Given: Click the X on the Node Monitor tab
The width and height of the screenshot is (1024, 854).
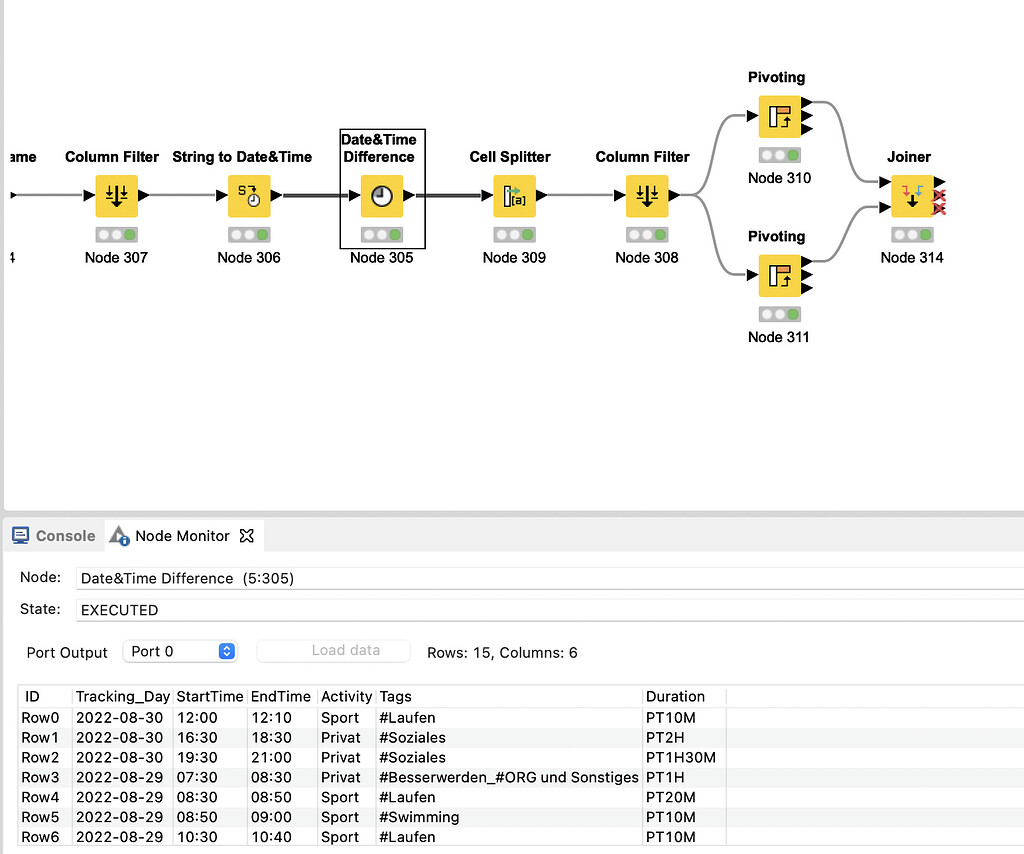Looking at the screenshot, I should [247, 535].
